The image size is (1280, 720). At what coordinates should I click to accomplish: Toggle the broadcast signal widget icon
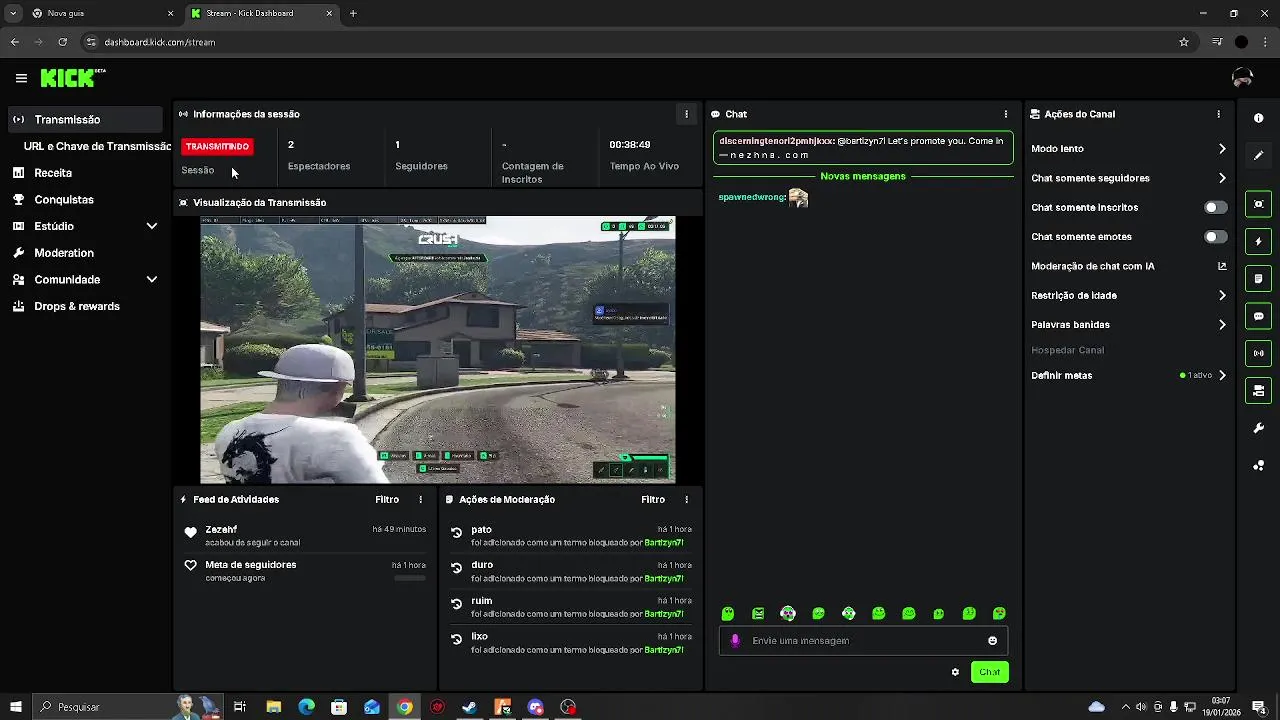(1258, 353)
